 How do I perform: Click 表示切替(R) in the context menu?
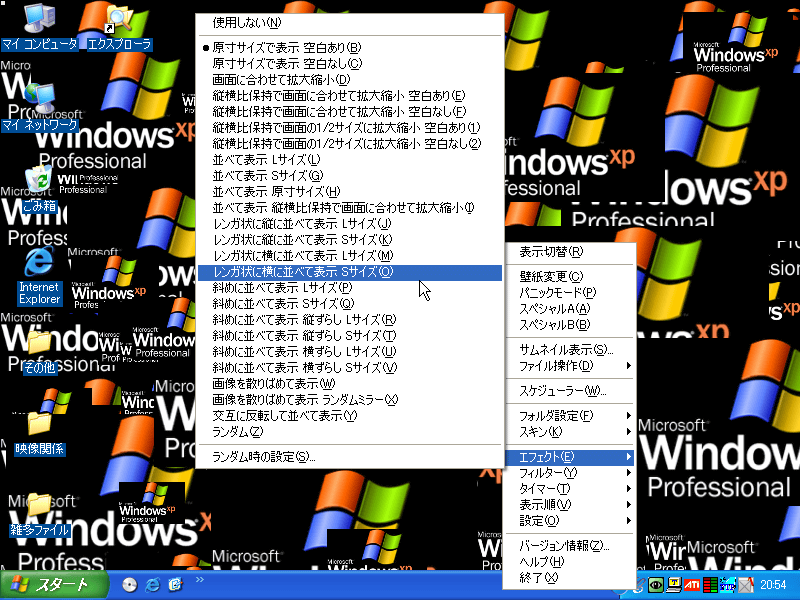[570, 252]
